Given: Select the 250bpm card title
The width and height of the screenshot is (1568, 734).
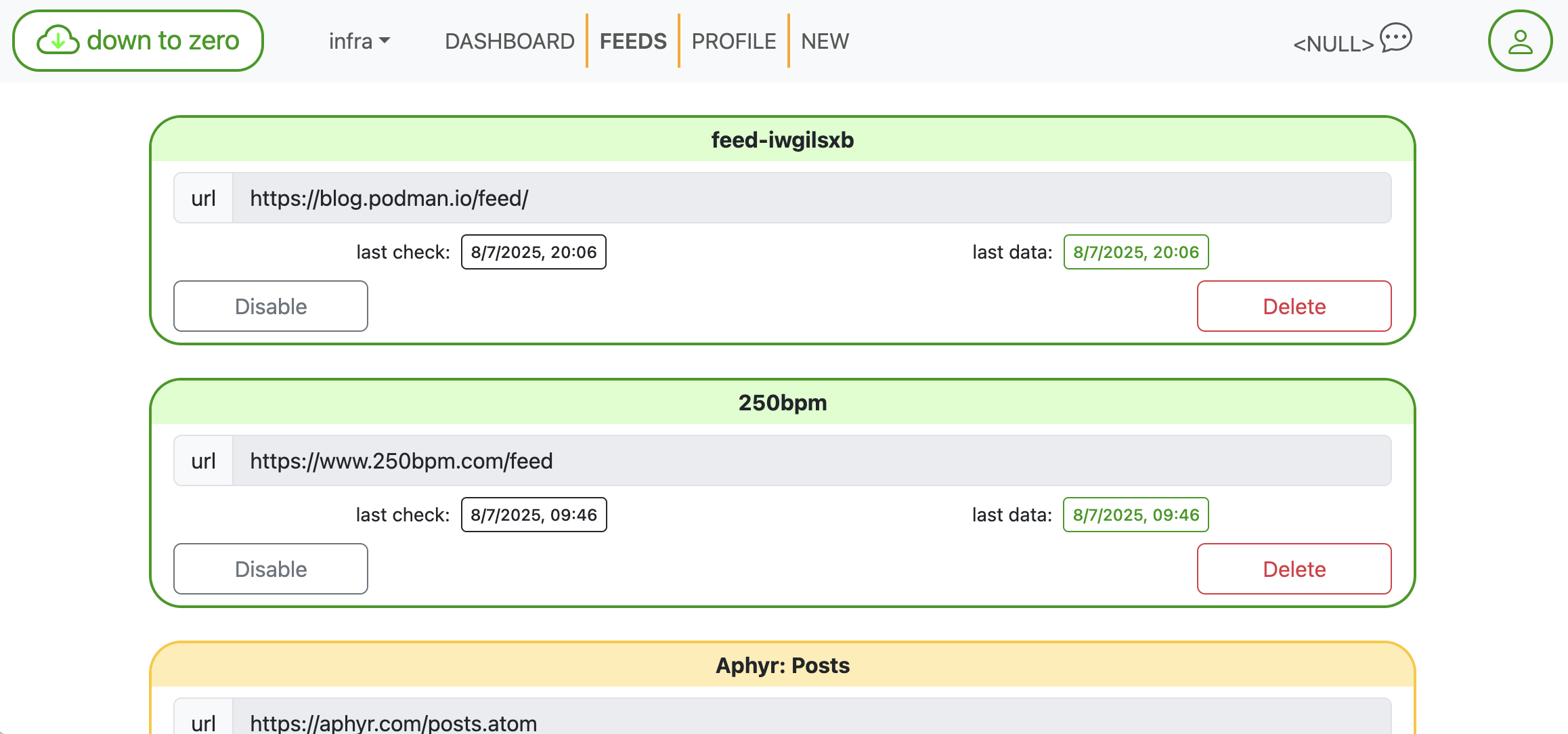Looking at the screenshot, I should 783,402.
